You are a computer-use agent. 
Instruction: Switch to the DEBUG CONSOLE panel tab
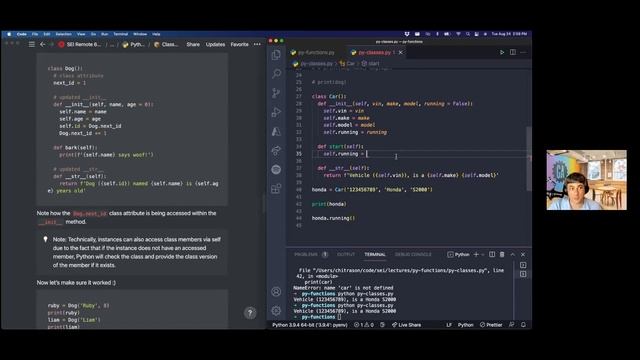pos(413,254)
